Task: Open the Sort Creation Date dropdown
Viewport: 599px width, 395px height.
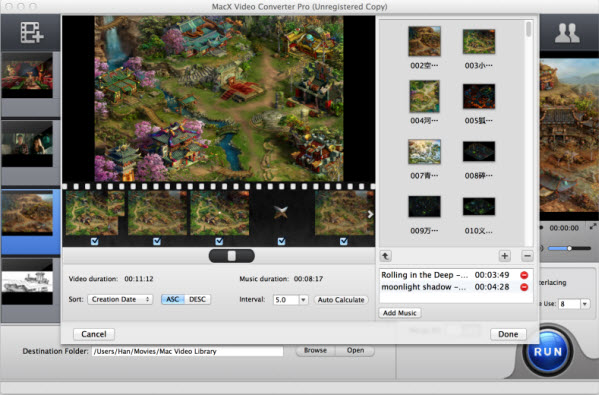Action: click(120, 299)
